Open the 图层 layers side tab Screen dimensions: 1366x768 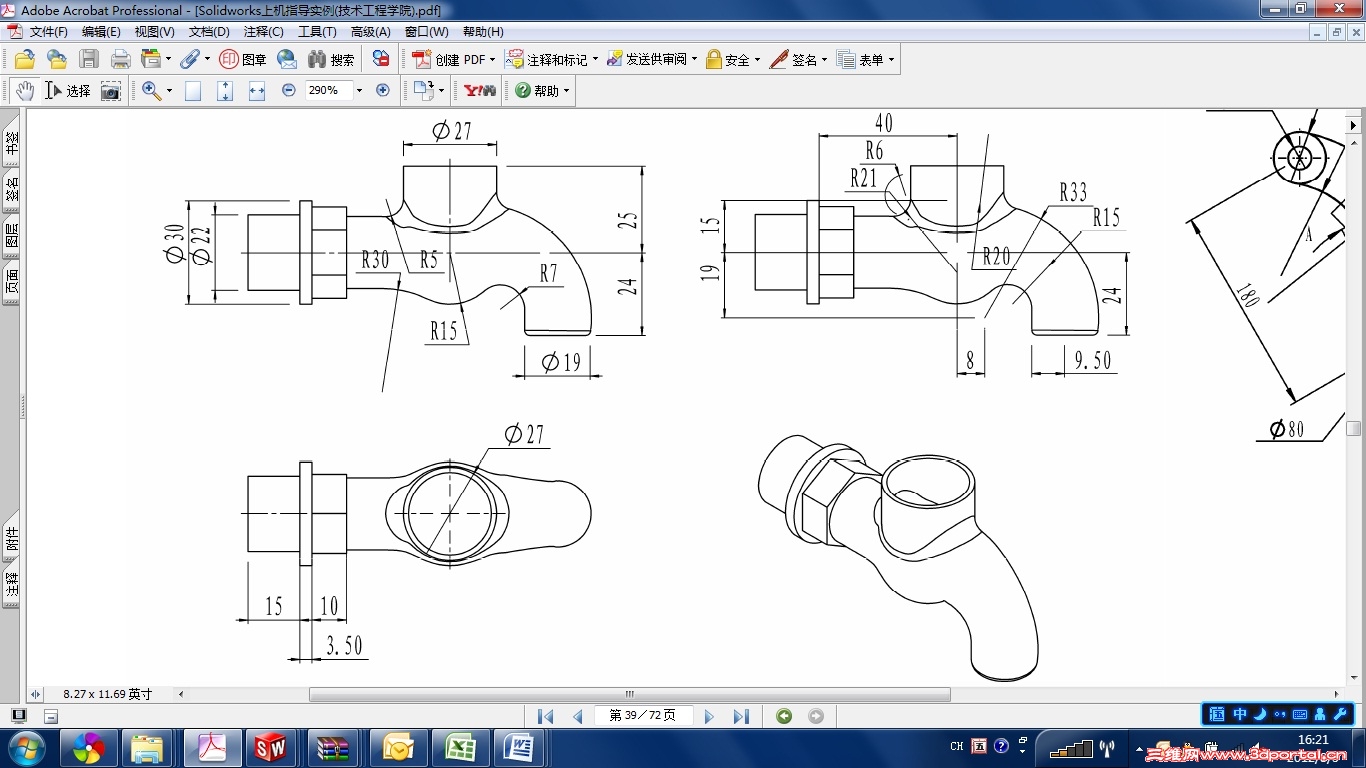12,235
